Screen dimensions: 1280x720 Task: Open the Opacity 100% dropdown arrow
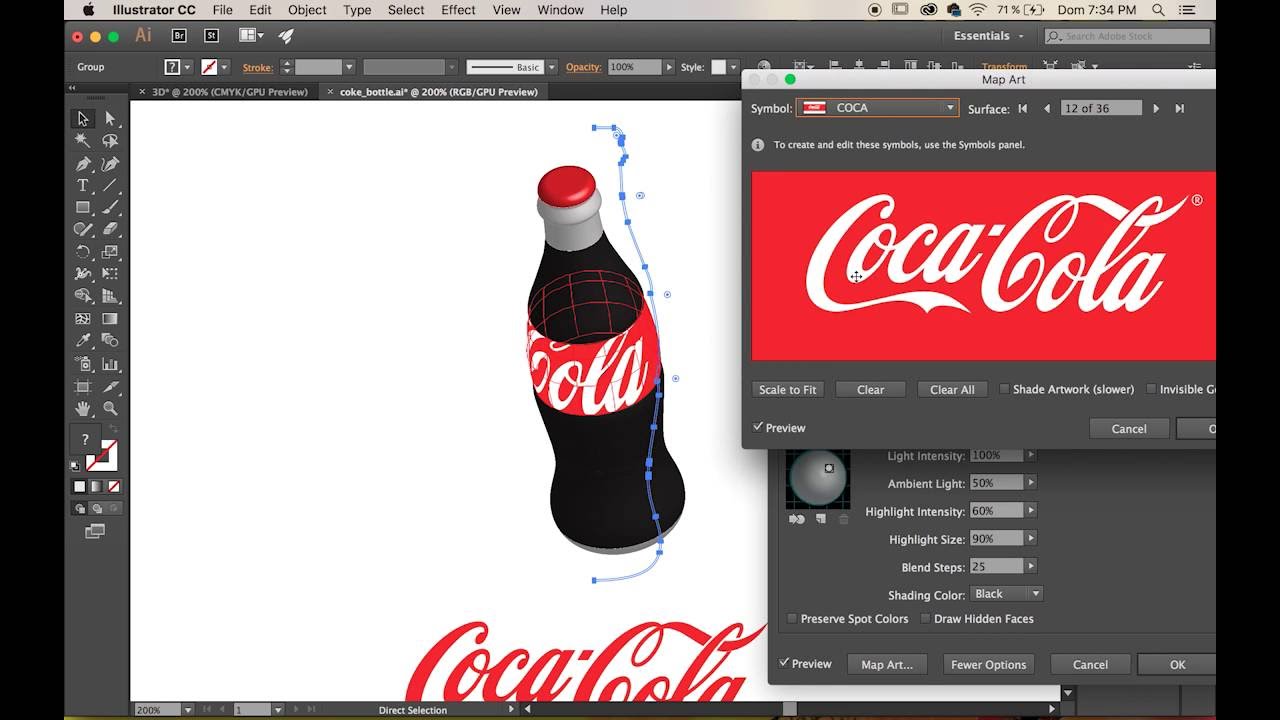tap(669, 67)
